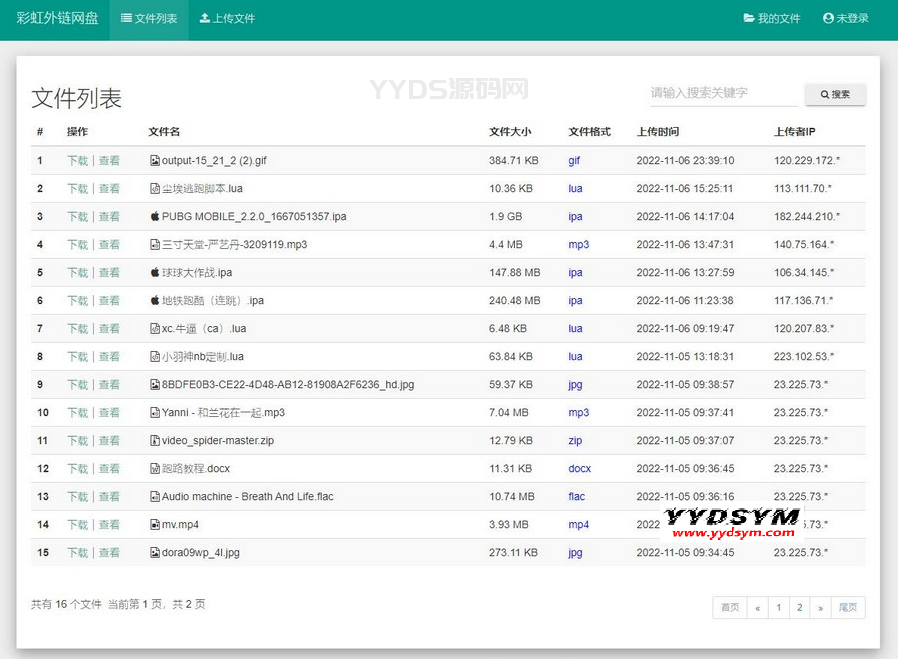Viewport: 898px width, 659px height.
Task: Click the zip archive icon beside video_spider-master.zip
Action: (154, 441)
